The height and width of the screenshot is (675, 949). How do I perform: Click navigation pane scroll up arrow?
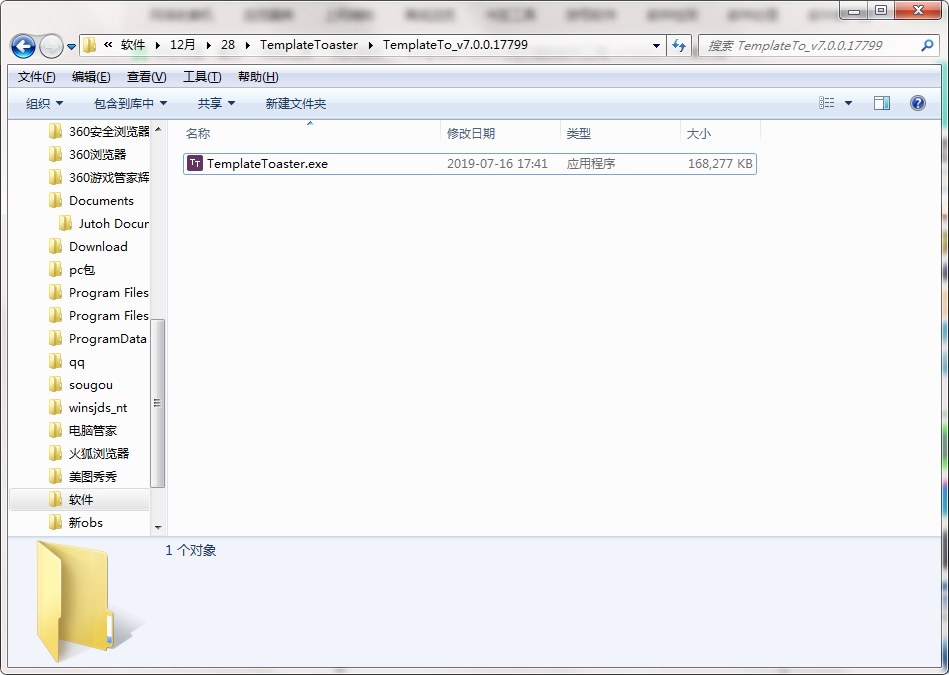click(158, 130)
